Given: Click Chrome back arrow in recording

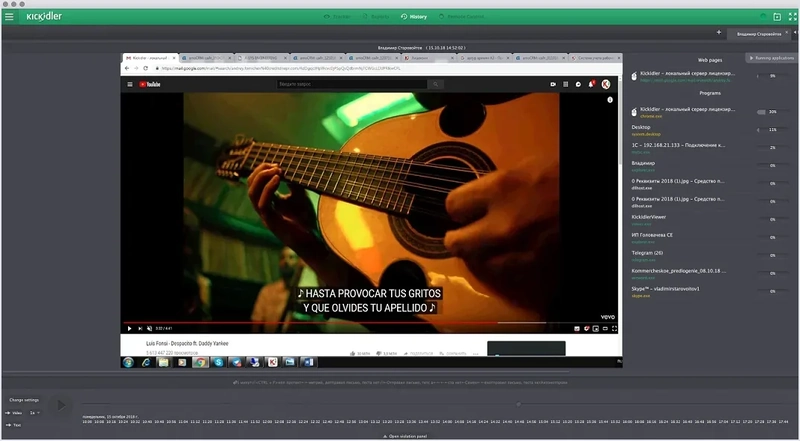Looking at the screenshot, I should click(x=127, y=68).
